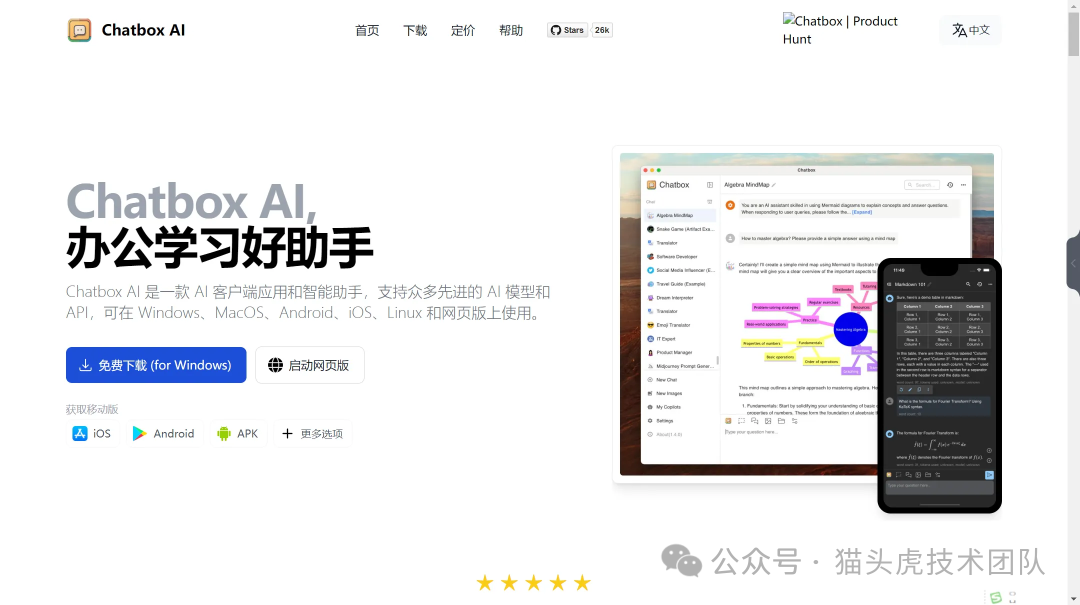Click the 办公学习好助手 headline
Image resolution: width=1080 pixels, height=605 pixels.
220,247
